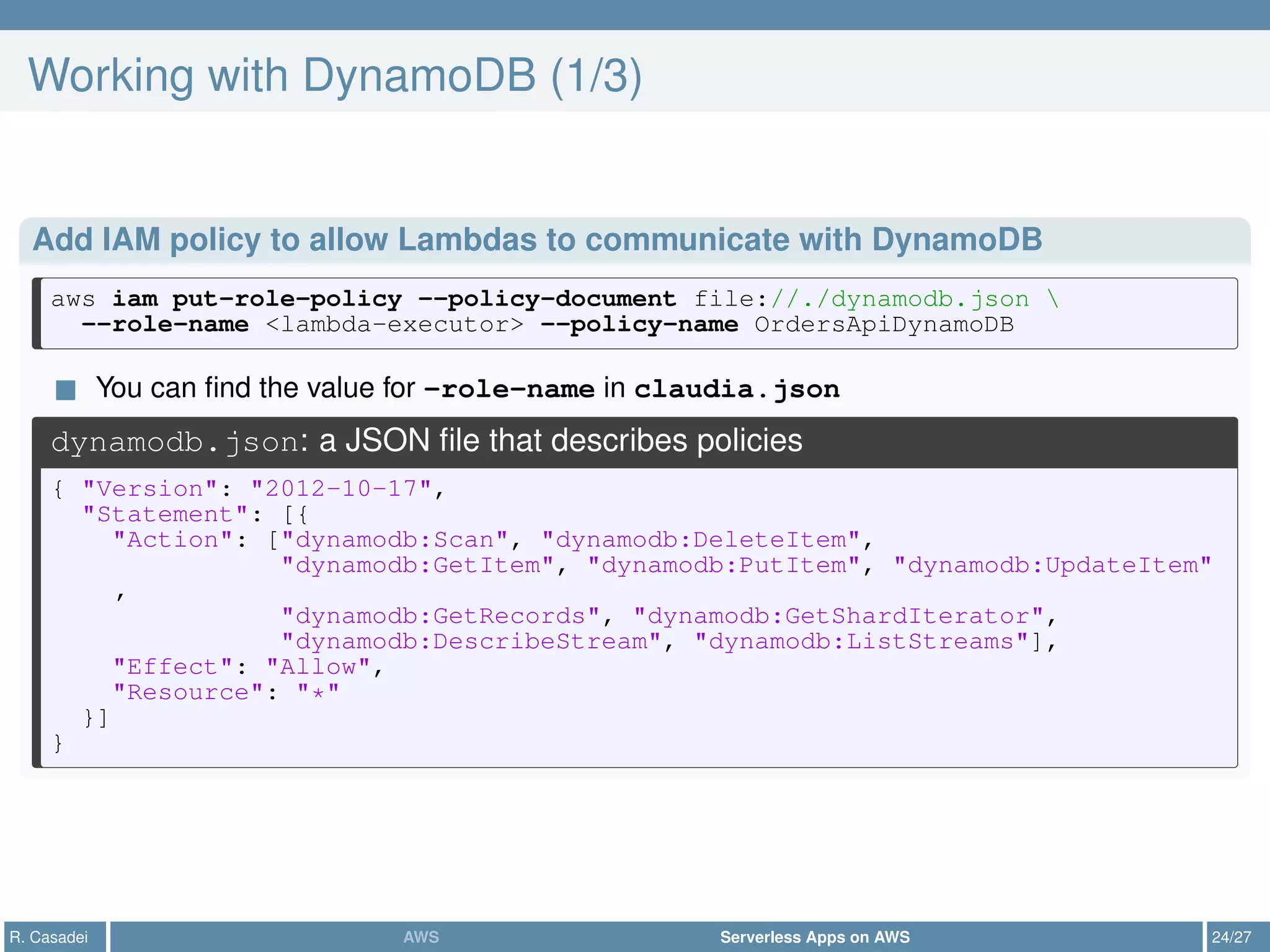Click the '"Statement"' key
The width and height of the screenshot is (1270, 952).
point(165,514)
